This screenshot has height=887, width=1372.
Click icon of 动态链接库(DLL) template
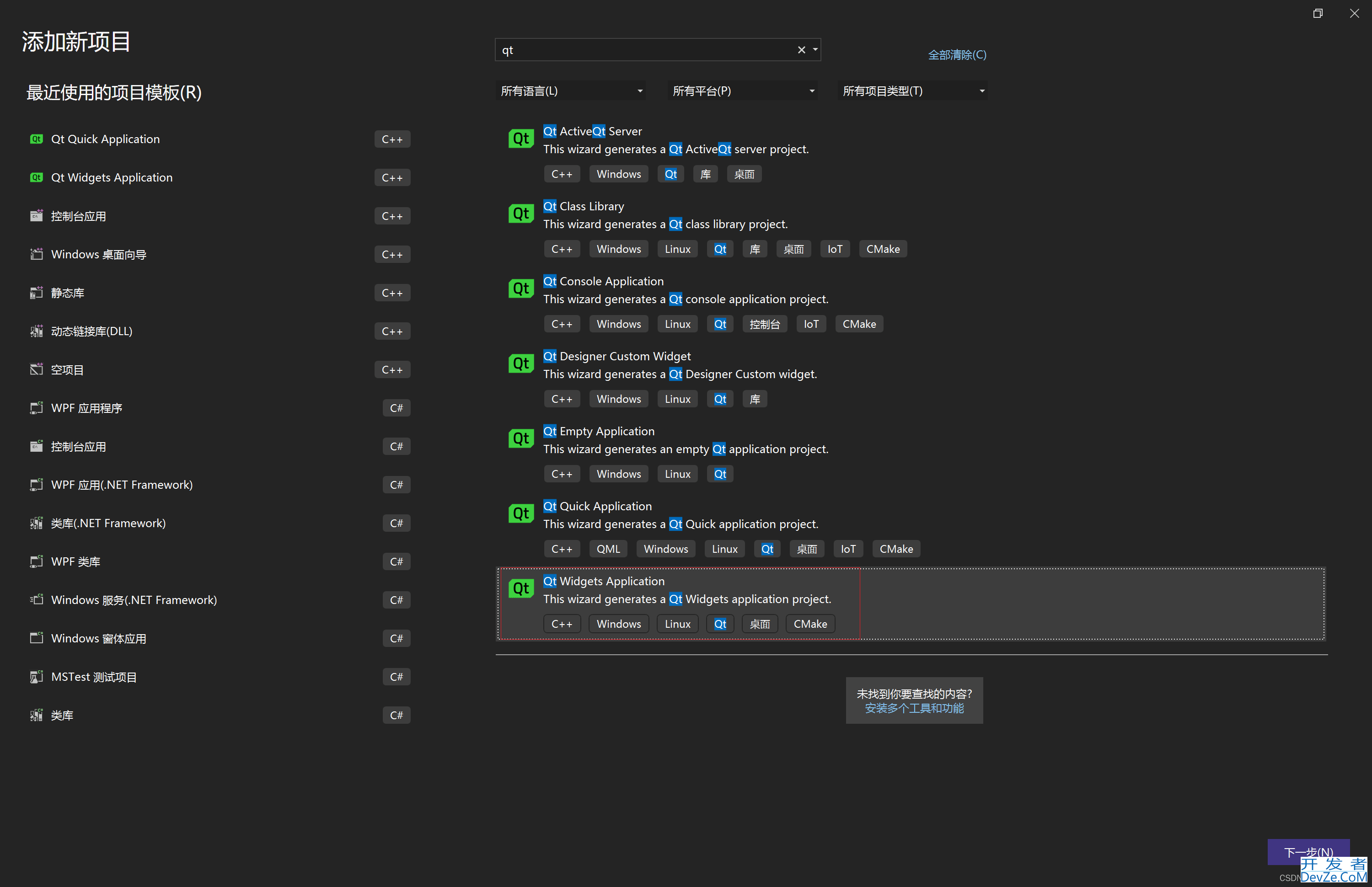[36, 331]
